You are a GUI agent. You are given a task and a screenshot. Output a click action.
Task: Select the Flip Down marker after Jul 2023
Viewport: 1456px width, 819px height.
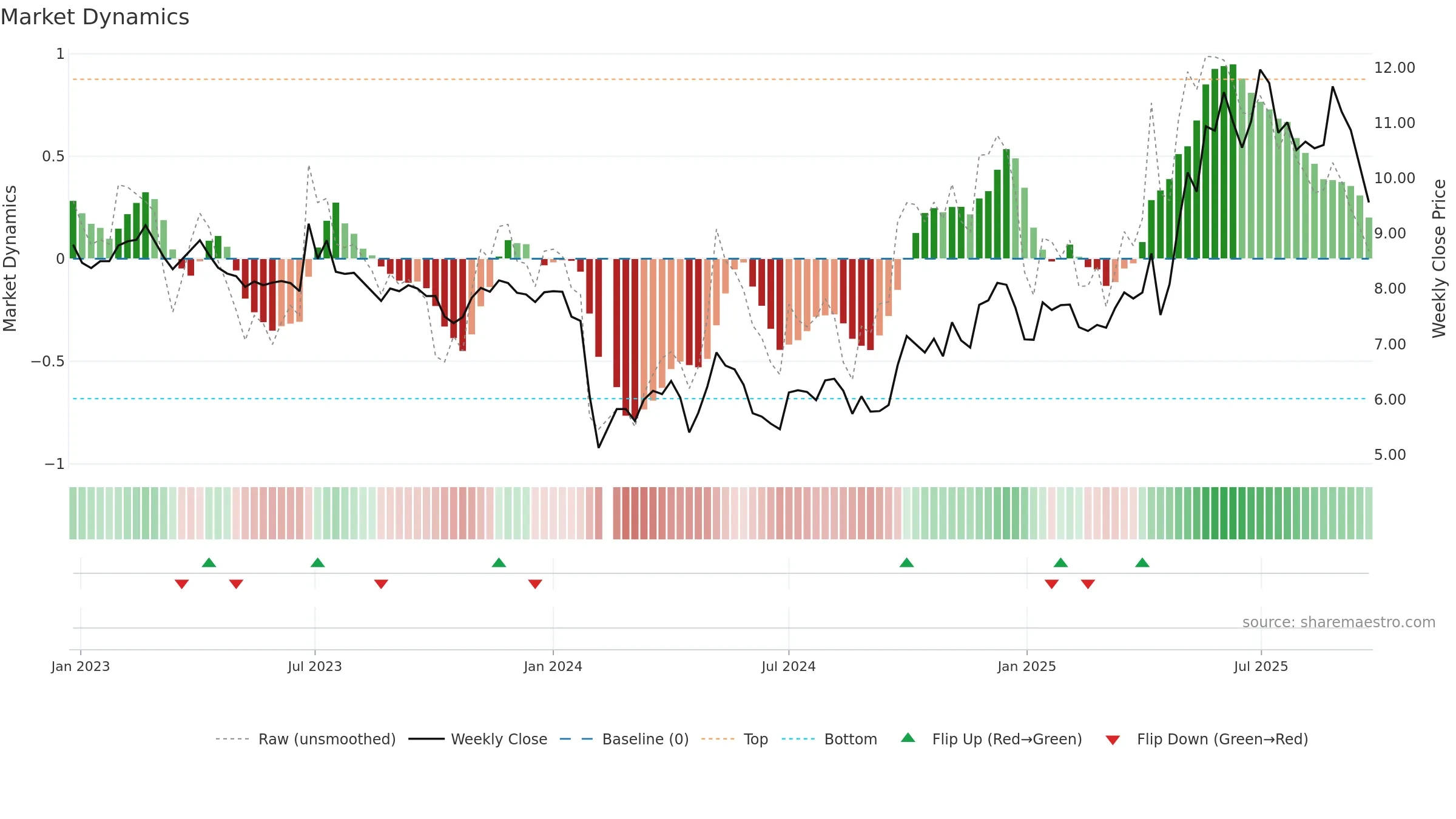click(381, 584)
